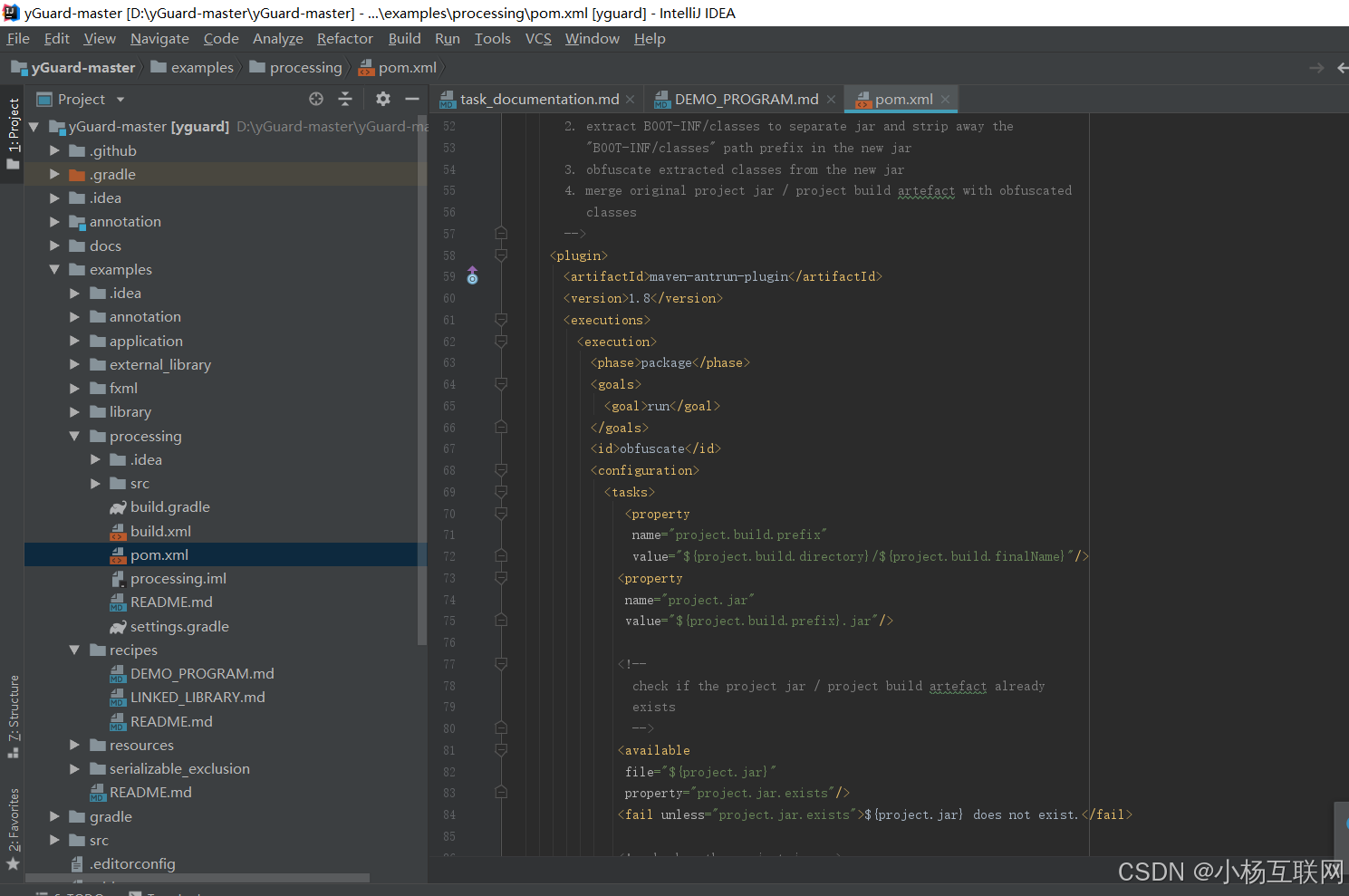This screenshot has height=896, width=1349.
Task: Click the build.xml file icon
Action: click(x=118, y=531)
